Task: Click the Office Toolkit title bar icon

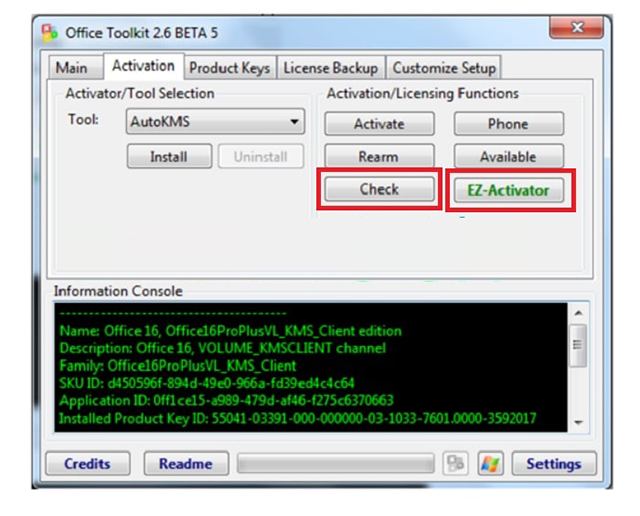Action: [x=49, y=33]
